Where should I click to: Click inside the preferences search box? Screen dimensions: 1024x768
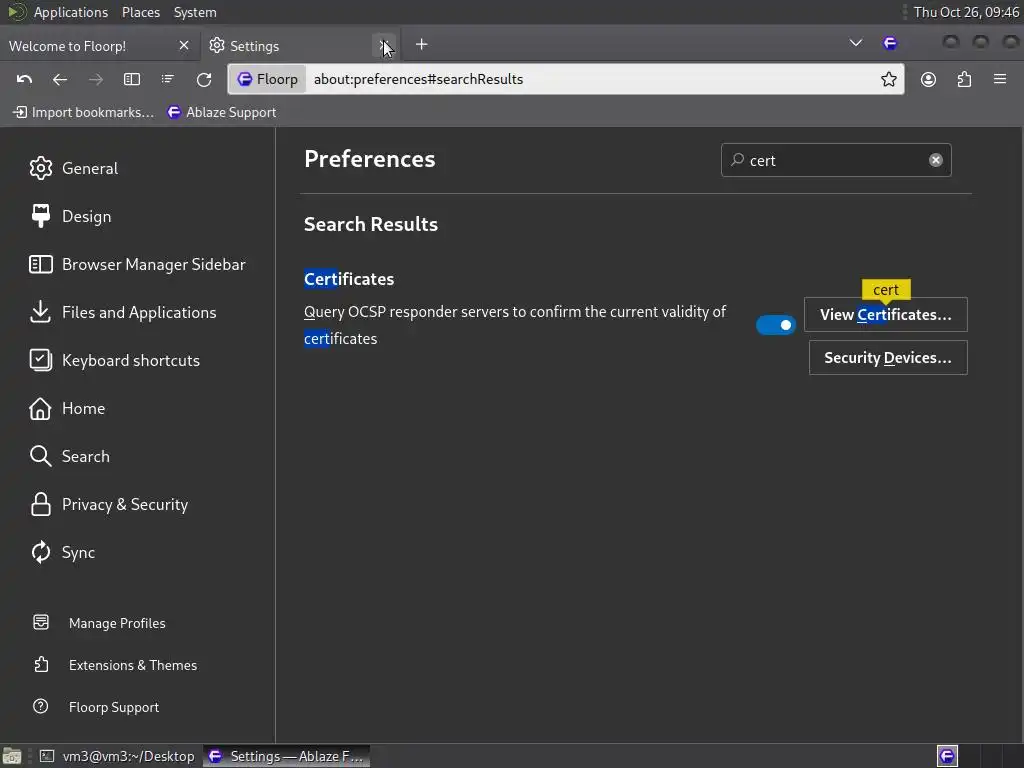[x=835, y=160]
